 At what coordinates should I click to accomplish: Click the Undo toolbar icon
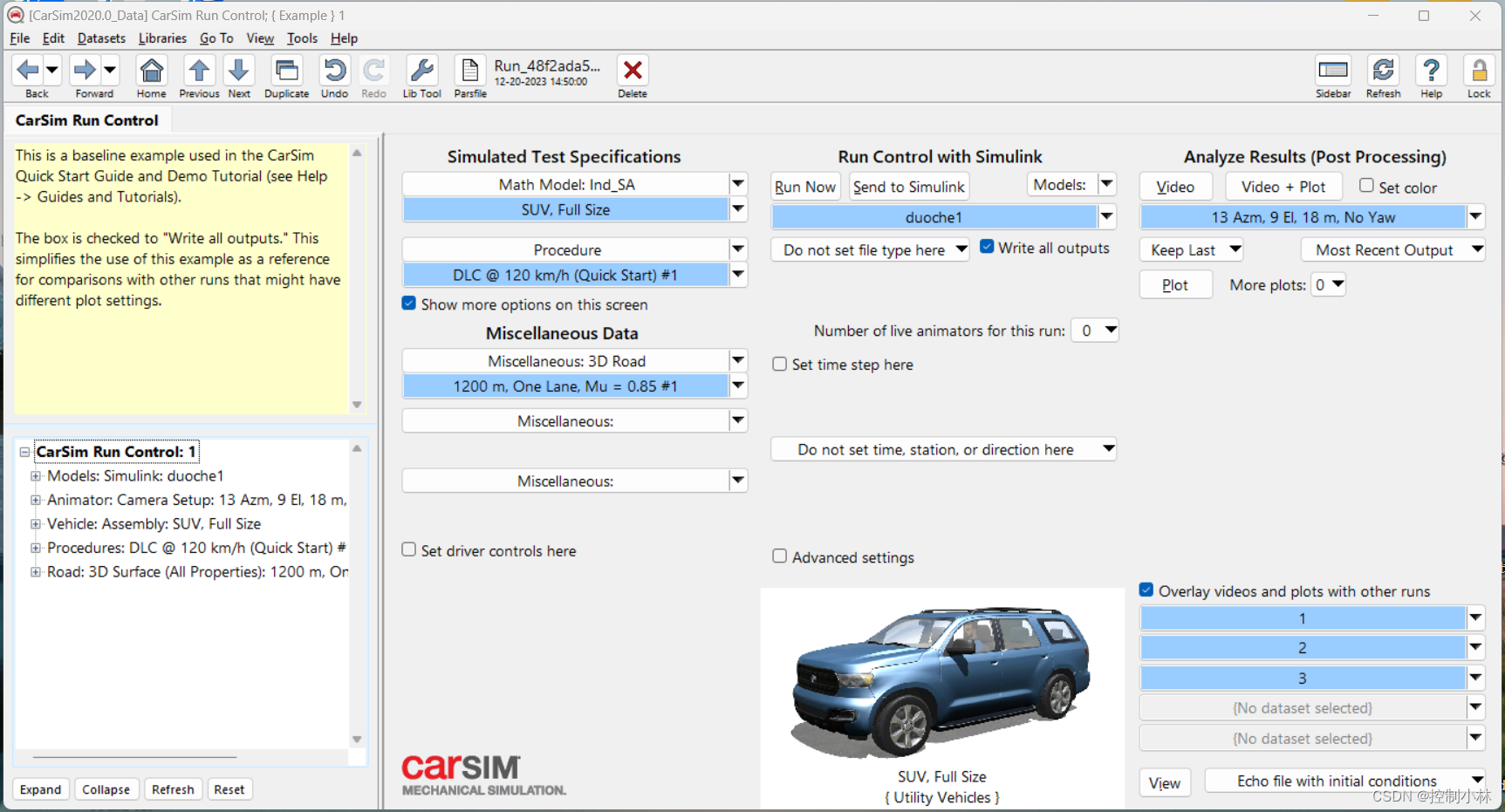coord(334,71)
